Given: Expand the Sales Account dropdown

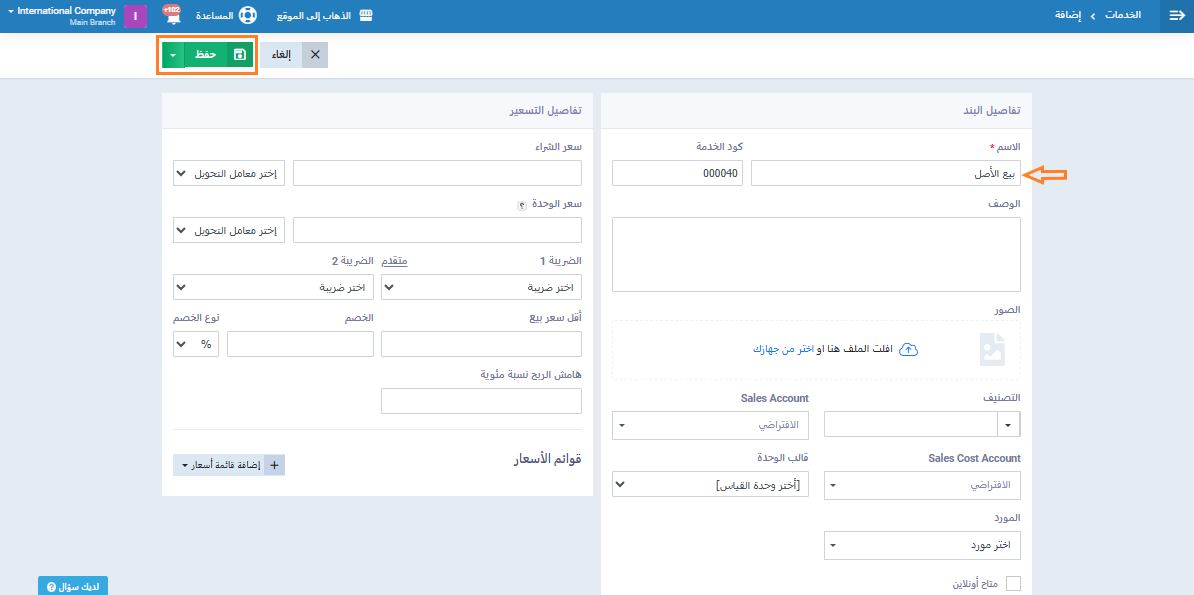Looking at the screenshot, I should 710,425.
